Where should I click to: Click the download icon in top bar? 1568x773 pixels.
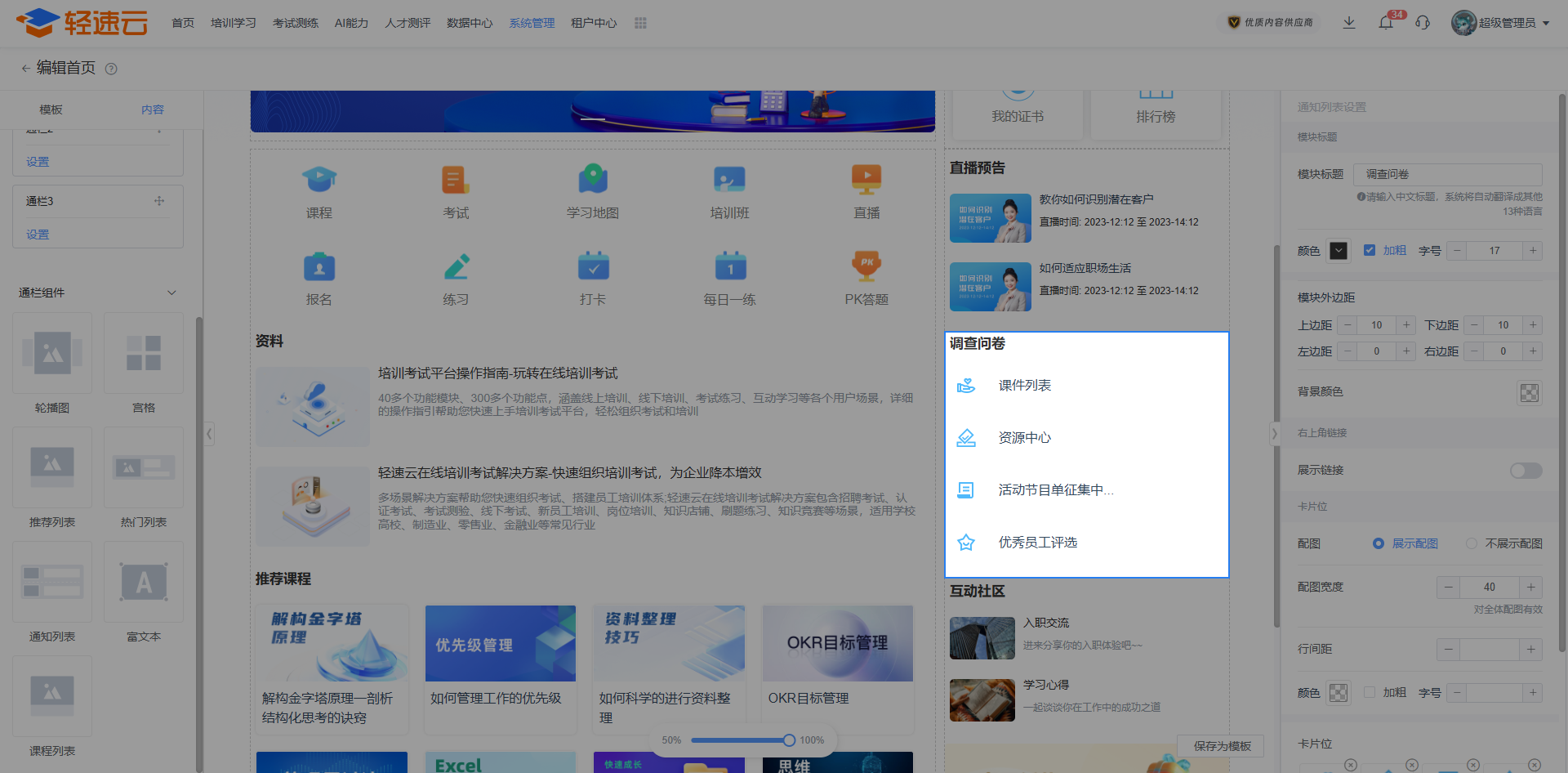[1349, 23]
